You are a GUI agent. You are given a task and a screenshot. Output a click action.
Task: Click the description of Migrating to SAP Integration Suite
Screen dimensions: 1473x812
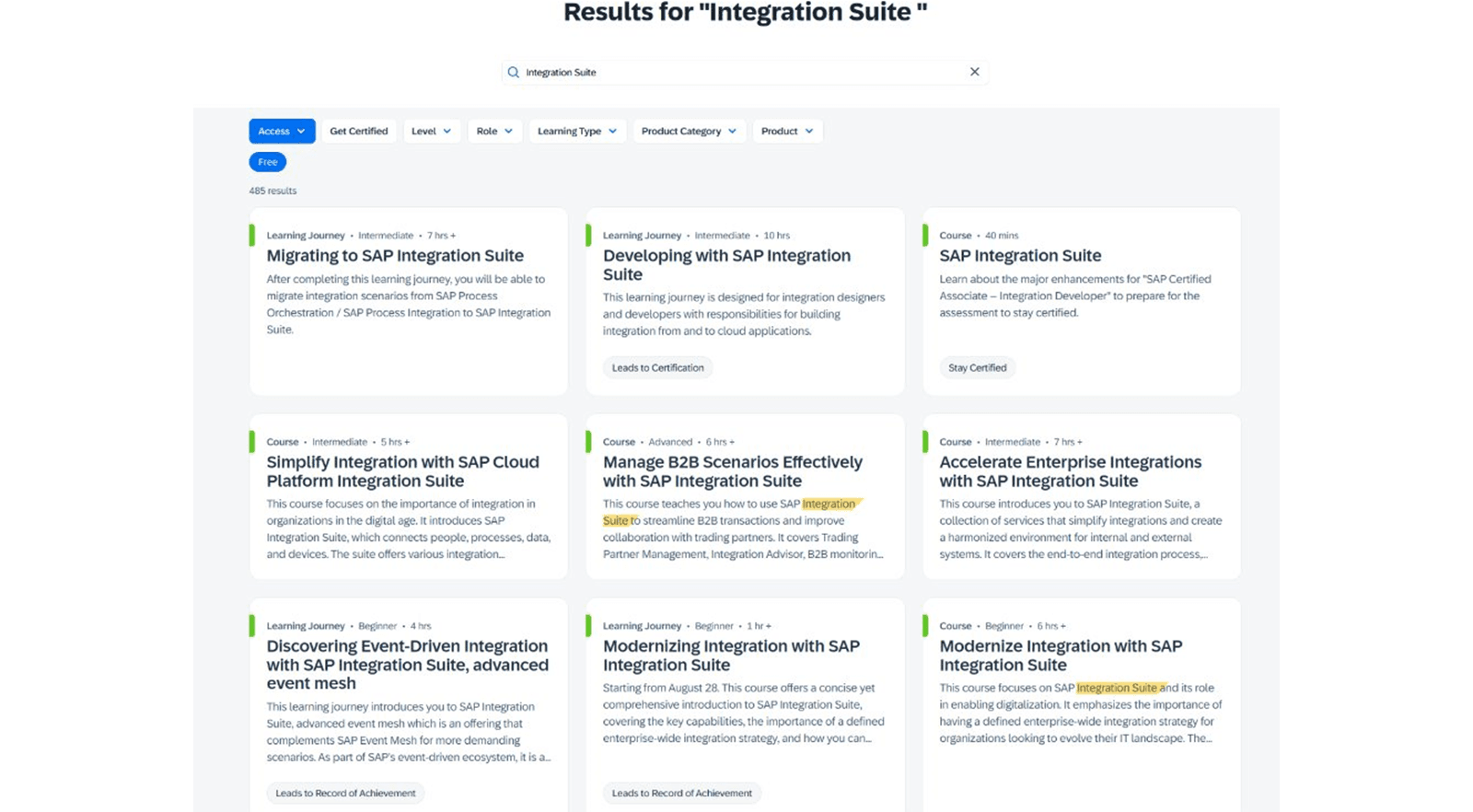pos(409,304)
